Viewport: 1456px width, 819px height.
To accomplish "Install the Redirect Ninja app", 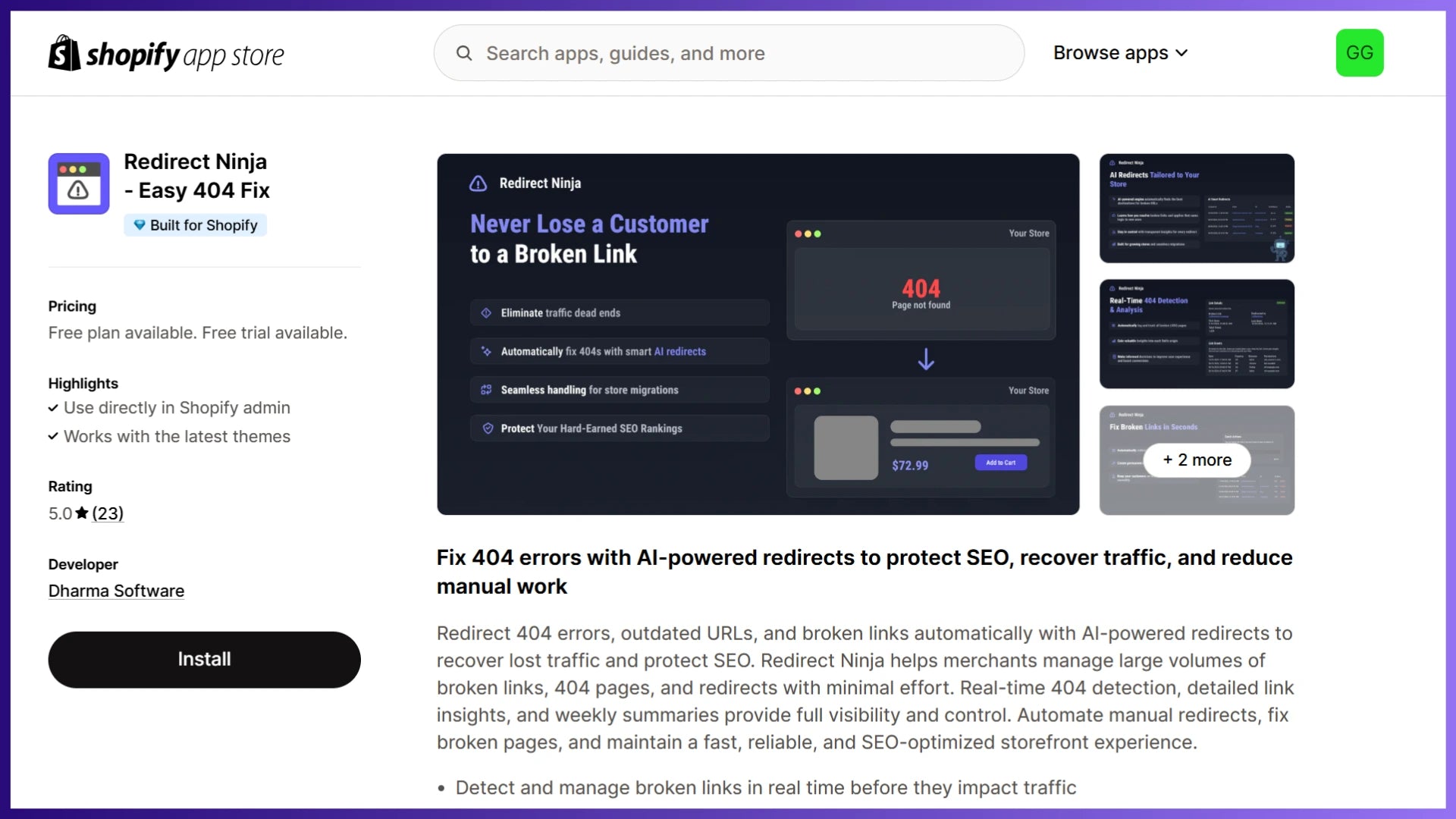I will (x=204, y=660).
